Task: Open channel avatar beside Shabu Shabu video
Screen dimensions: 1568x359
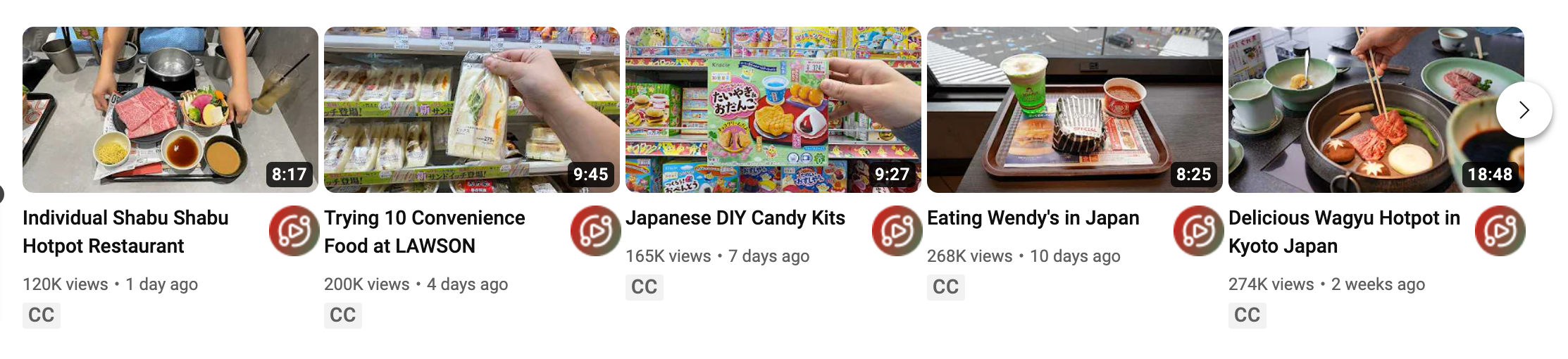Action: pyautogui.click(x=294, y=231)
